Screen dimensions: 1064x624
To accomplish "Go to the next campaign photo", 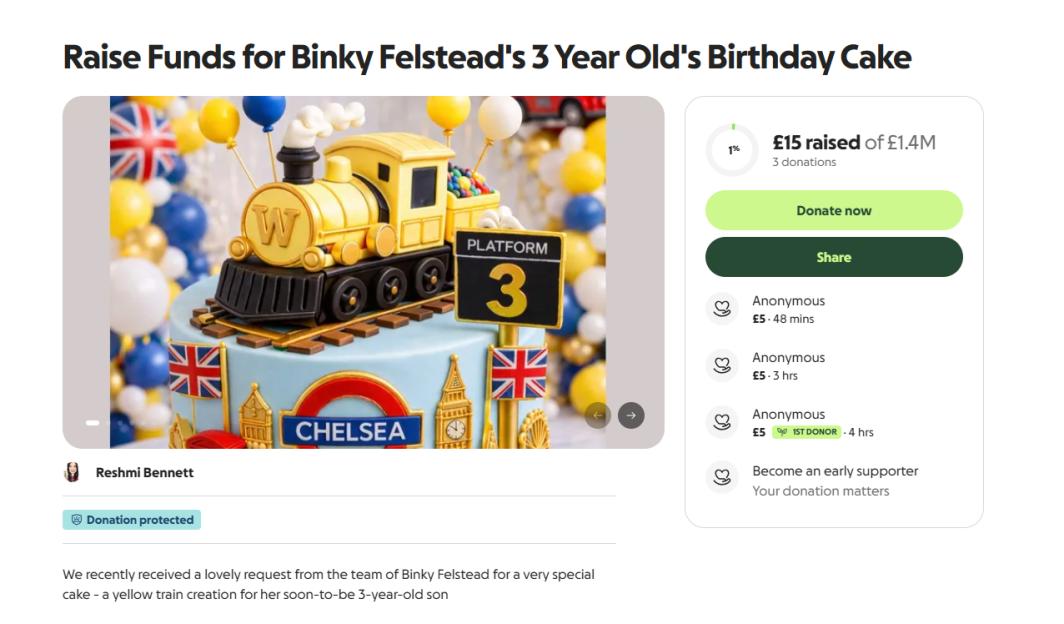I will pos(631,415).
